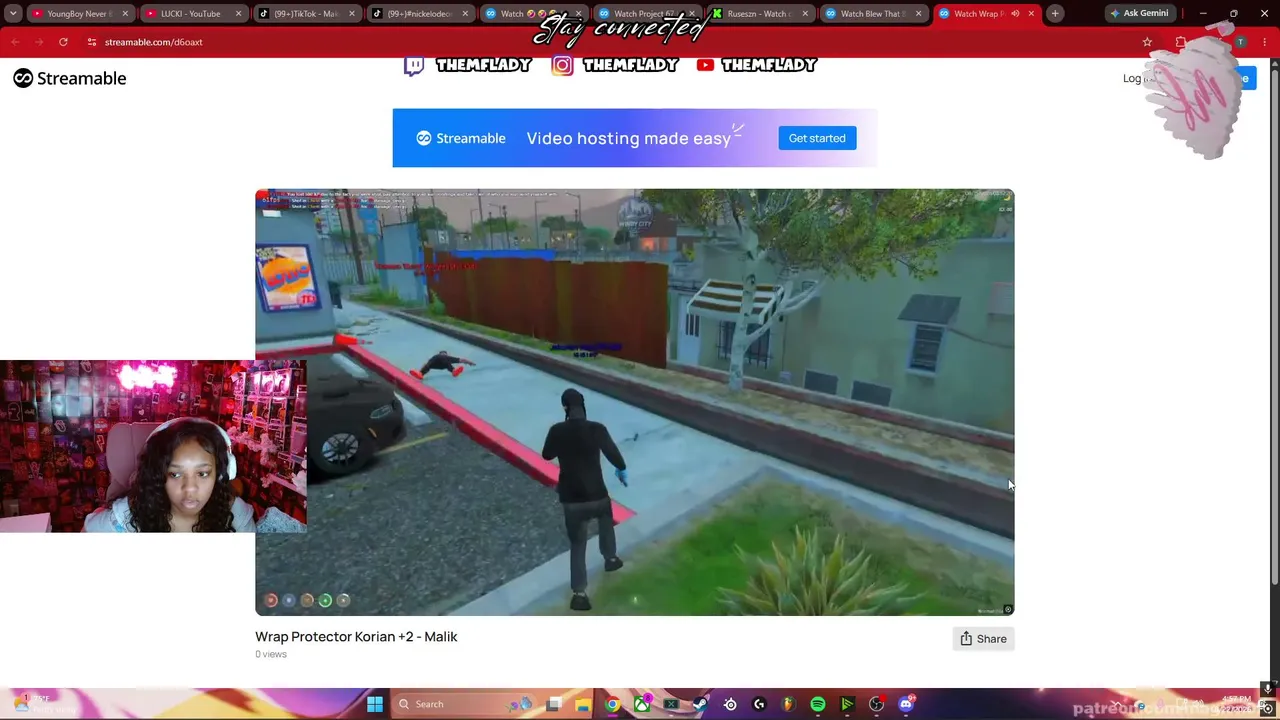The width and height of the screenshot is (1280, 720).
Task: Click the Streamable logo in the banner
Action: (461, 138)
